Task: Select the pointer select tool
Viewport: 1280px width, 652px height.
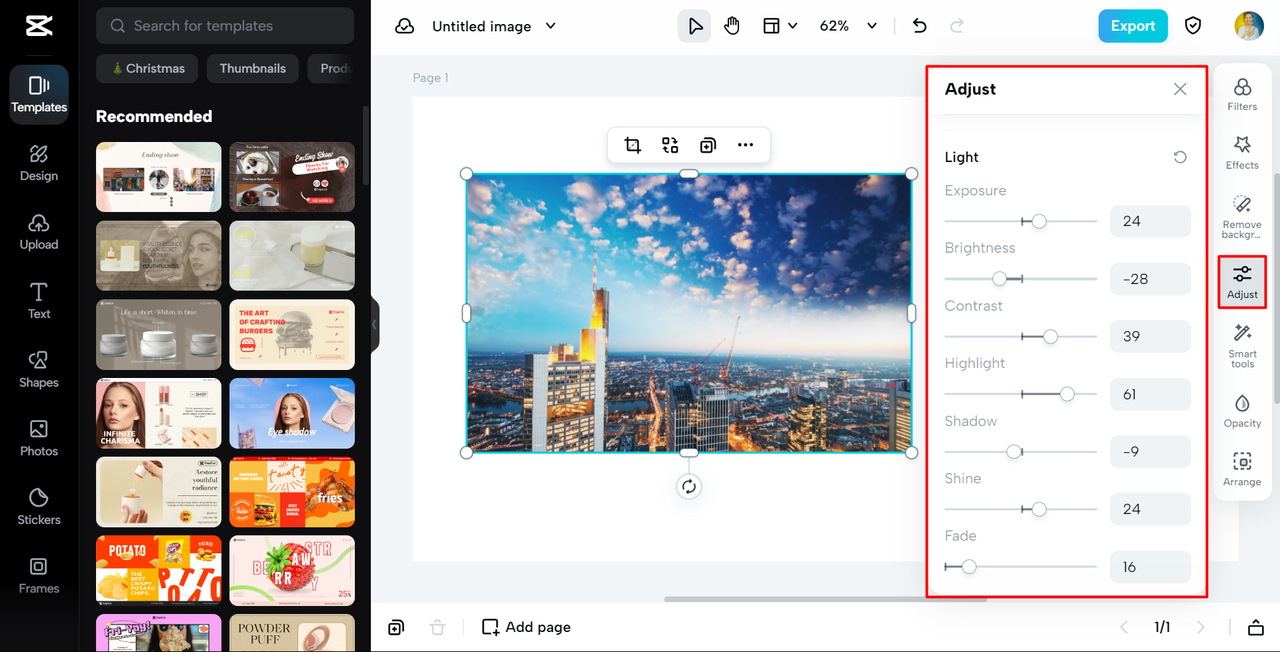Action: 694,27
